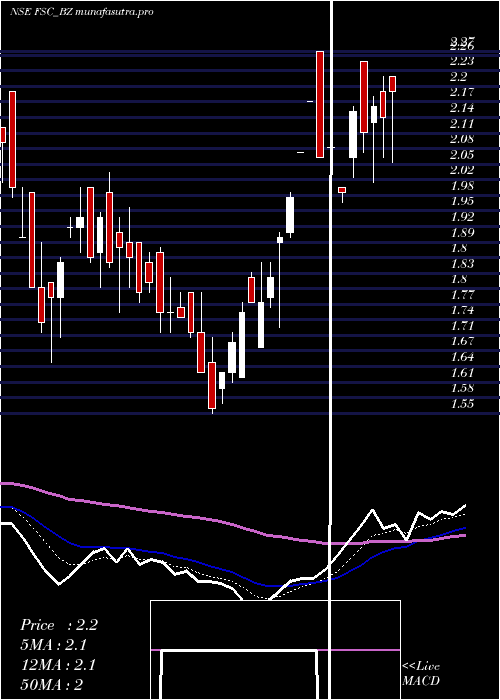This screenshot has height=700, width=500.
Task: Select the 1.61 price axis label
Action: pyautogui.click(x=462, y=372)
